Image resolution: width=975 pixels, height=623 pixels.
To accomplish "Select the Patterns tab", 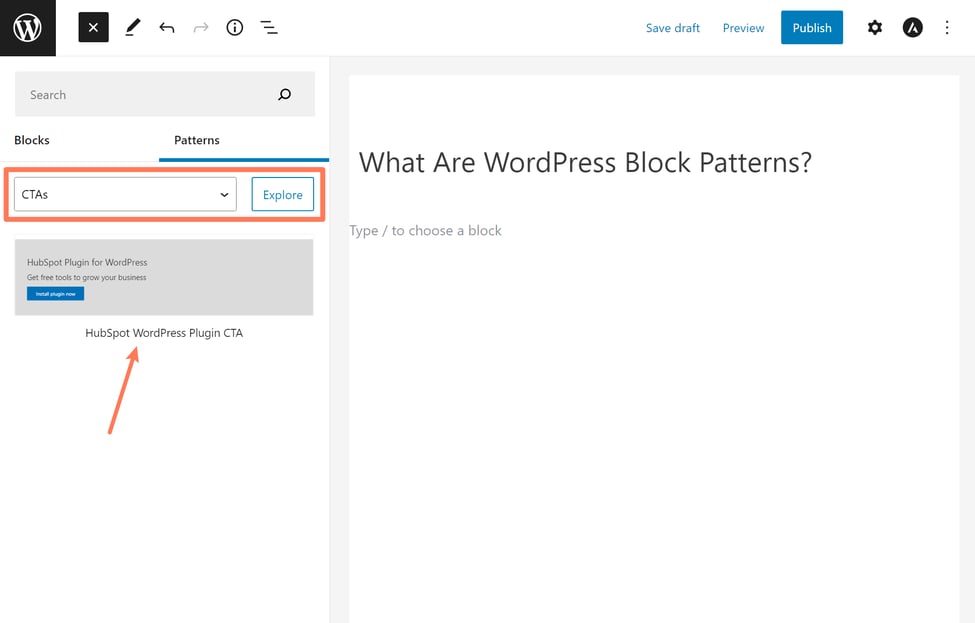I will coord(197,140).
